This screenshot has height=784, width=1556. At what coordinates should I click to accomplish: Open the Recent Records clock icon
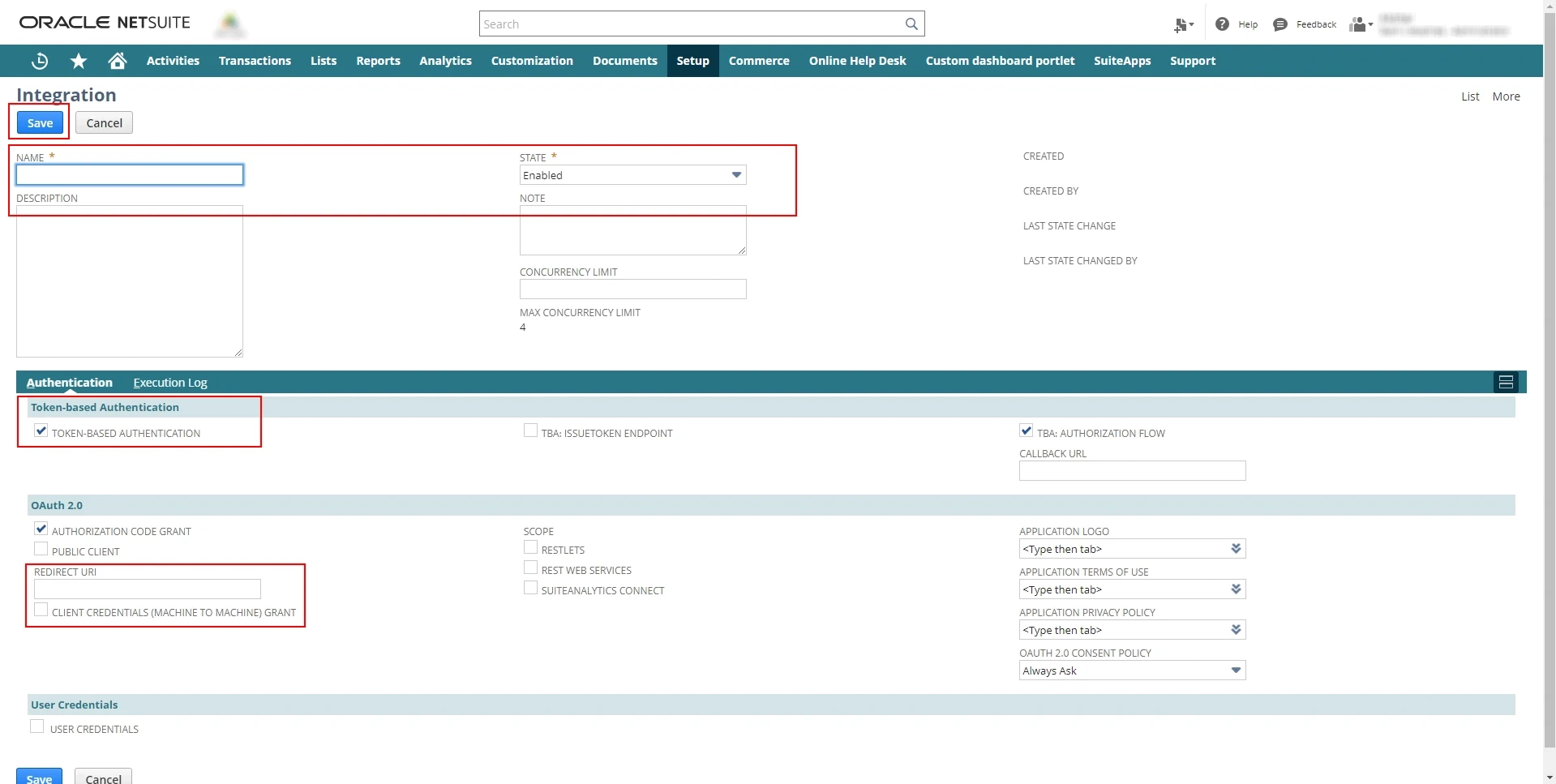tap(40, 61)
